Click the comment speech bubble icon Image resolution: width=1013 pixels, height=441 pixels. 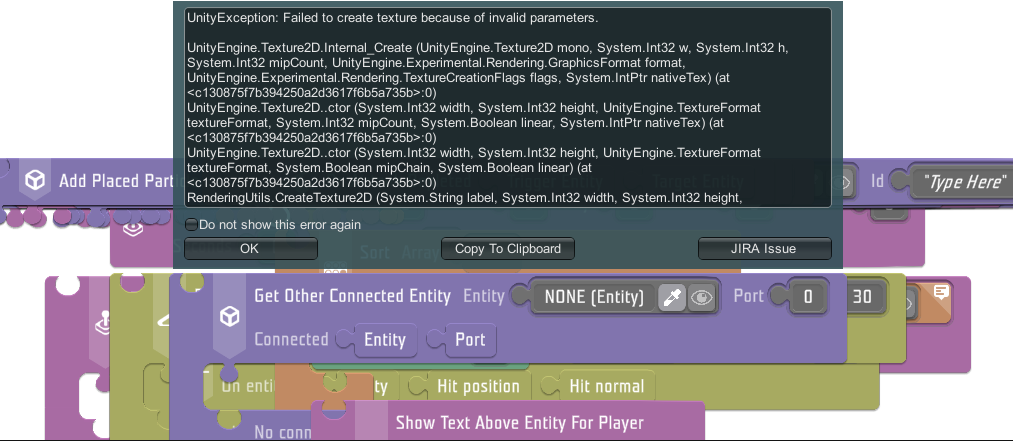click(941, 292)
